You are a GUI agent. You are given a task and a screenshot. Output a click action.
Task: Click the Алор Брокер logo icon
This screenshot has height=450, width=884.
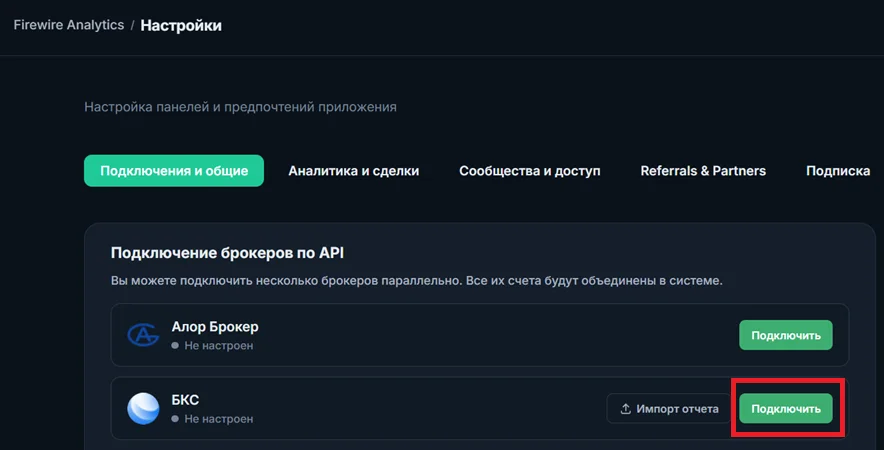tap(143, 335)
